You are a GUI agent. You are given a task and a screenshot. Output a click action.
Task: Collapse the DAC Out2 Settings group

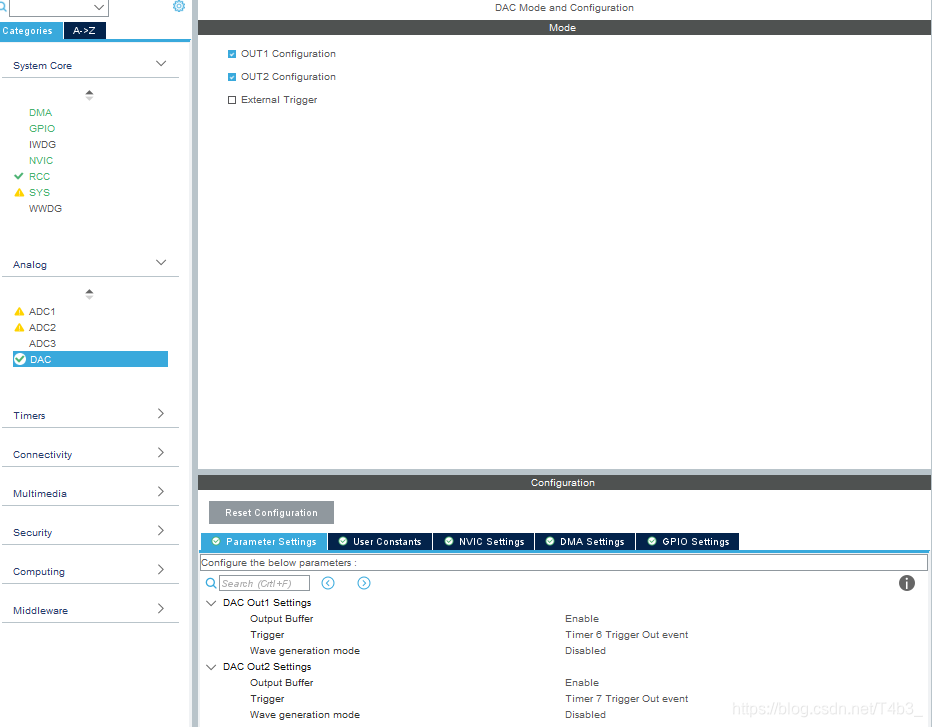click(211, 667)
